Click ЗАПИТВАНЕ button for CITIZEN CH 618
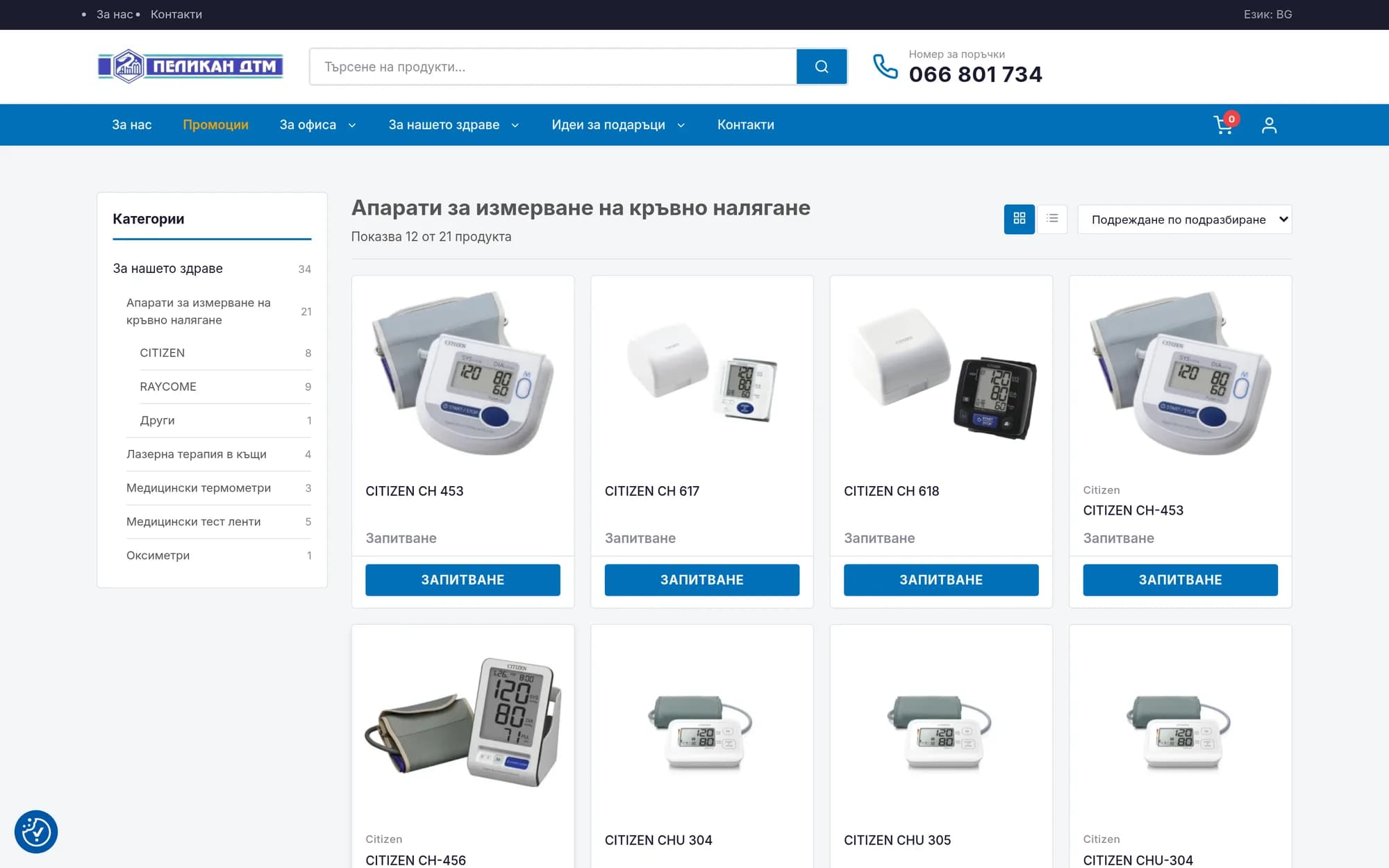This screenshot has height=868, width=1389. (x=941, y=580)
